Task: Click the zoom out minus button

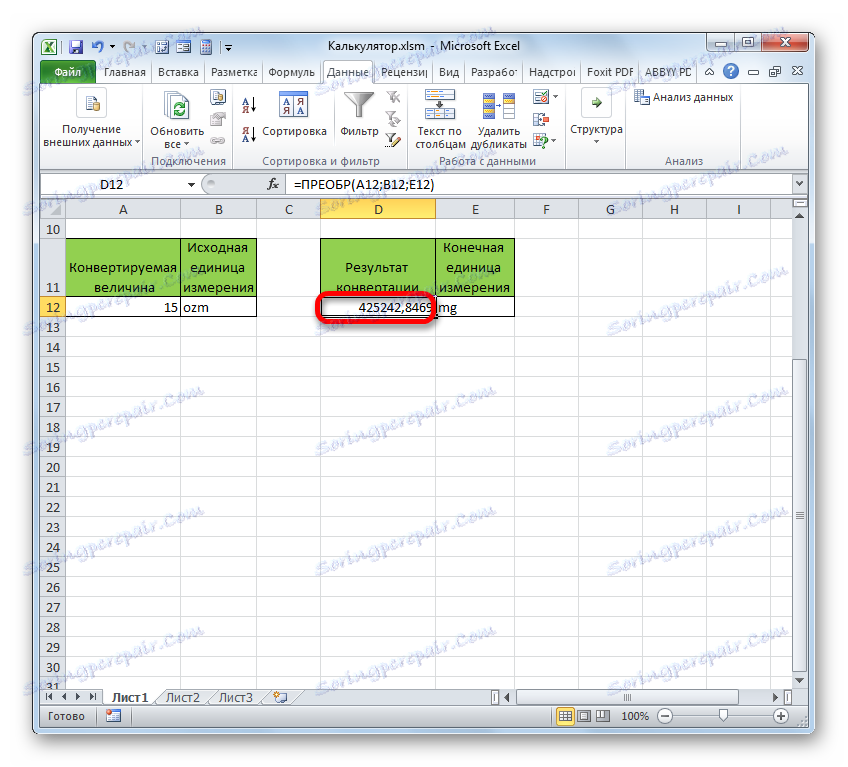Action: 665,716
